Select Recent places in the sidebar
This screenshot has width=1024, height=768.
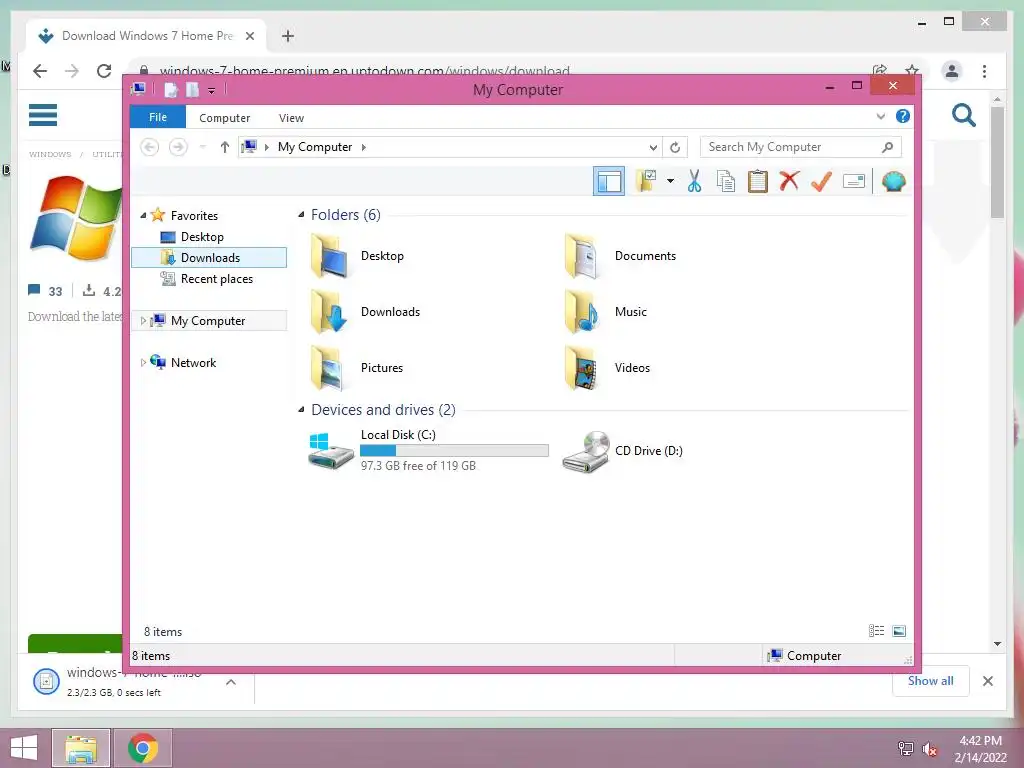point(217,279)
